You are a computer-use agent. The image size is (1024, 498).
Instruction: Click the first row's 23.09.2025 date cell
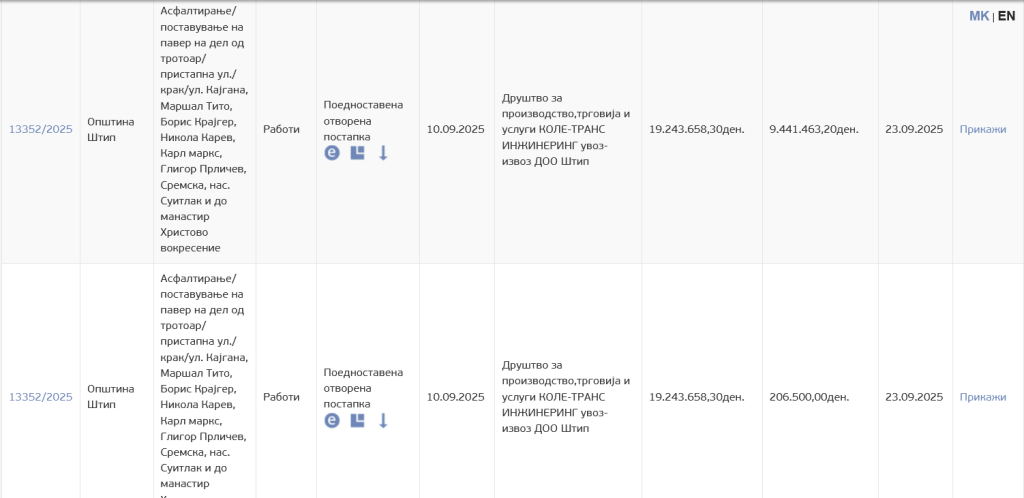[x=914, y=129]
